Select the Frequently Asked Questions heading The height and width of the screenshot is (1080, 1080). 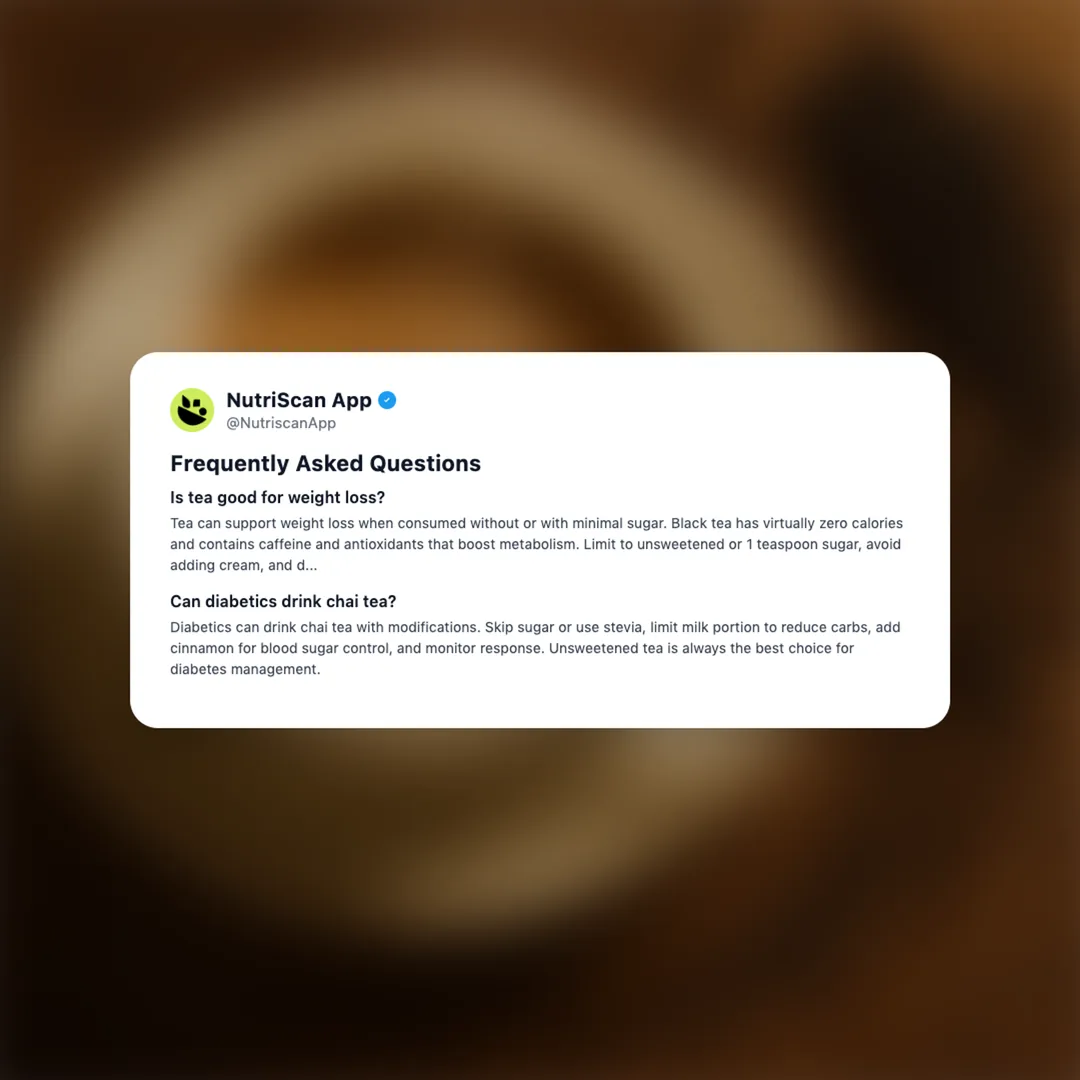(325, 464)
